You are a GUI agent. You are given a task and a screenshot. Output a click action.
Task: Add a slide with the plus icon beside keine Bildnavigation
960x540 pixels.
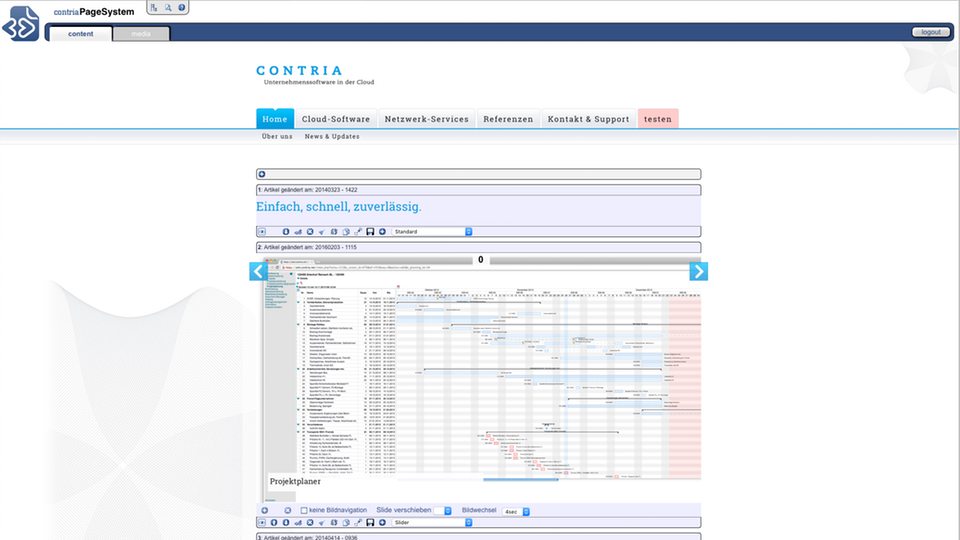264,511
